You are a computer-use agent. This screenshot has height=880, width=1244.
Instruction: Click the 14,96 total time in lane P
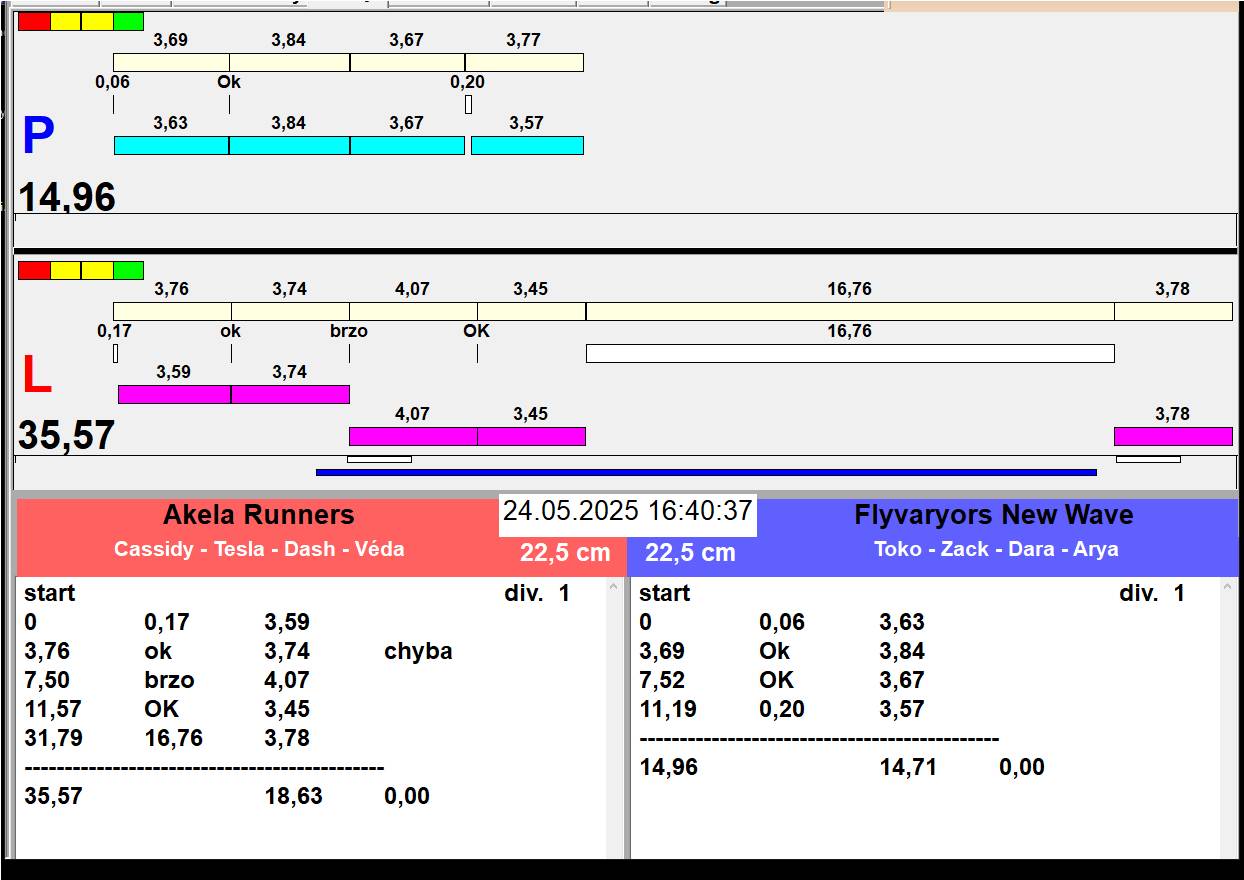click(67, 197)
